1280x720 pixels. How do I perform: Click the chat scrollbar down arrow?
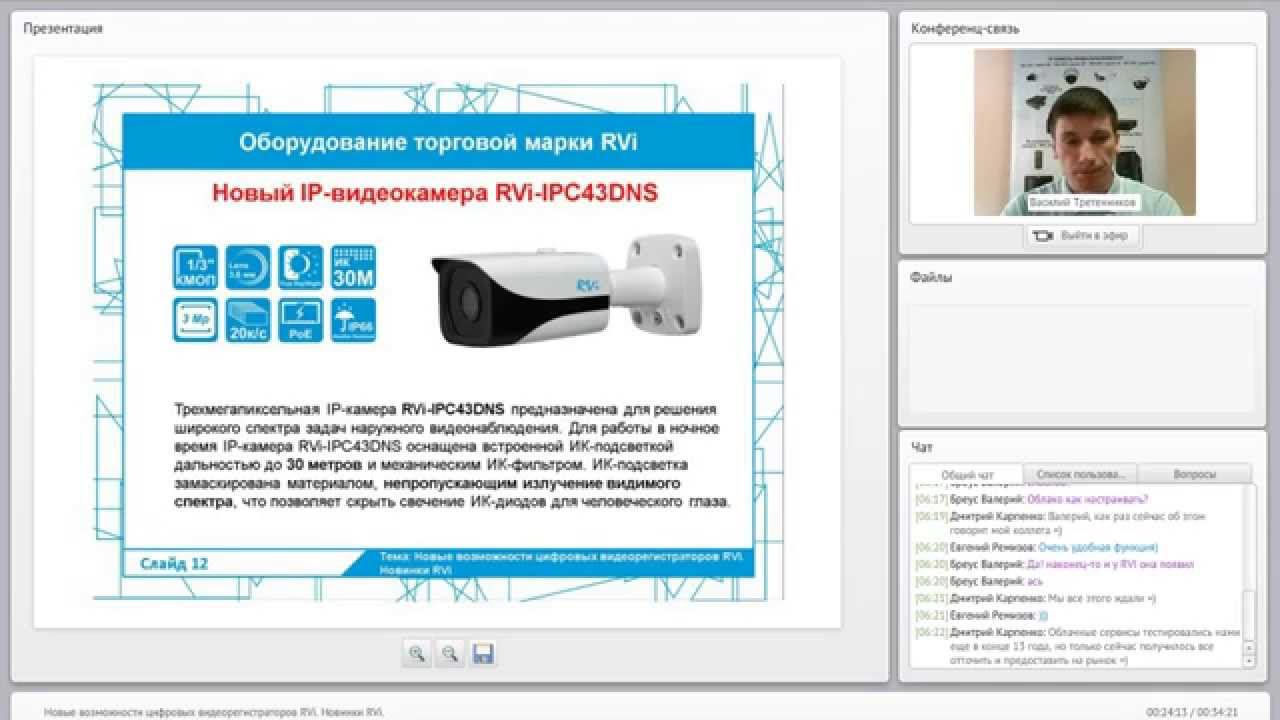(1248, 661)
